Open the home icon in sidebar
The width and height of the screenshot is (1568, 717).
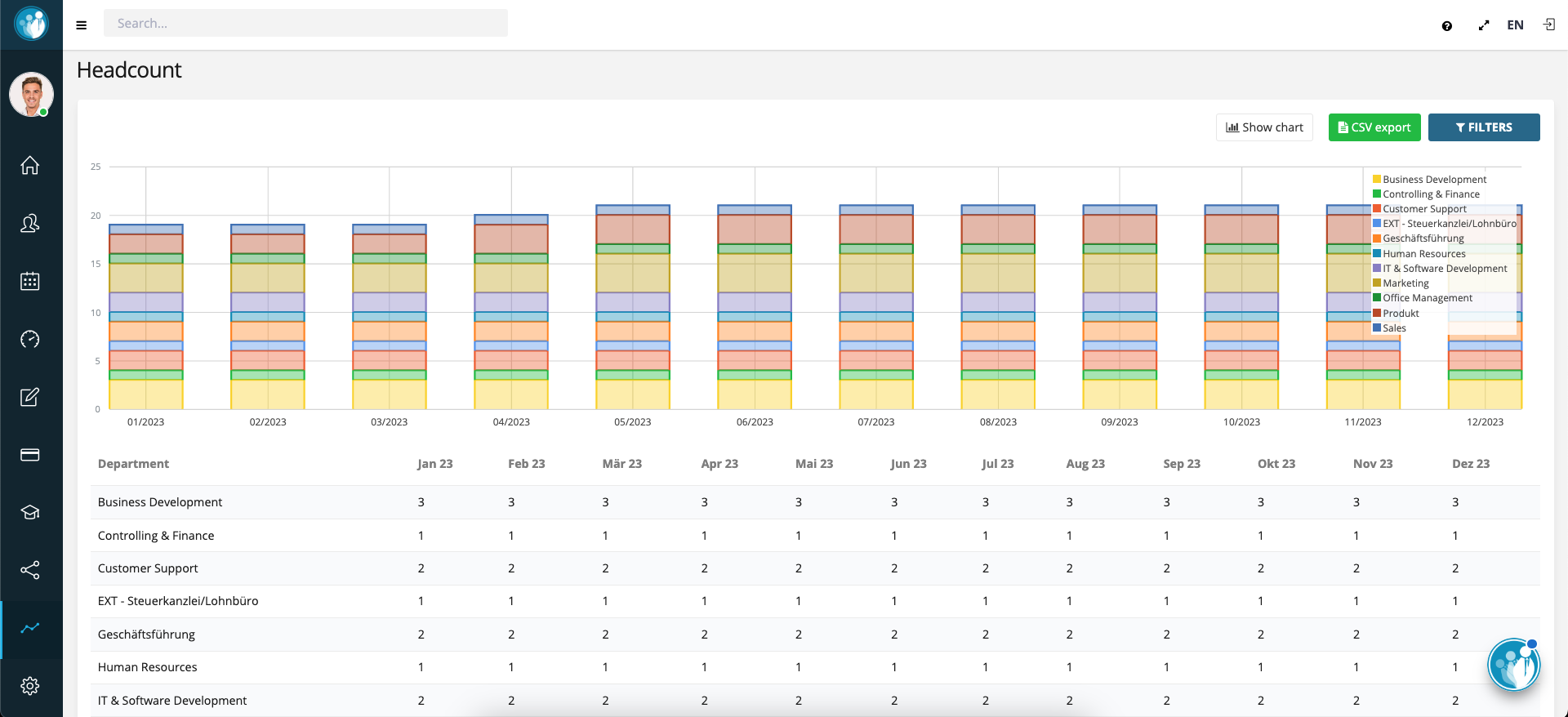tap(30, 166)
